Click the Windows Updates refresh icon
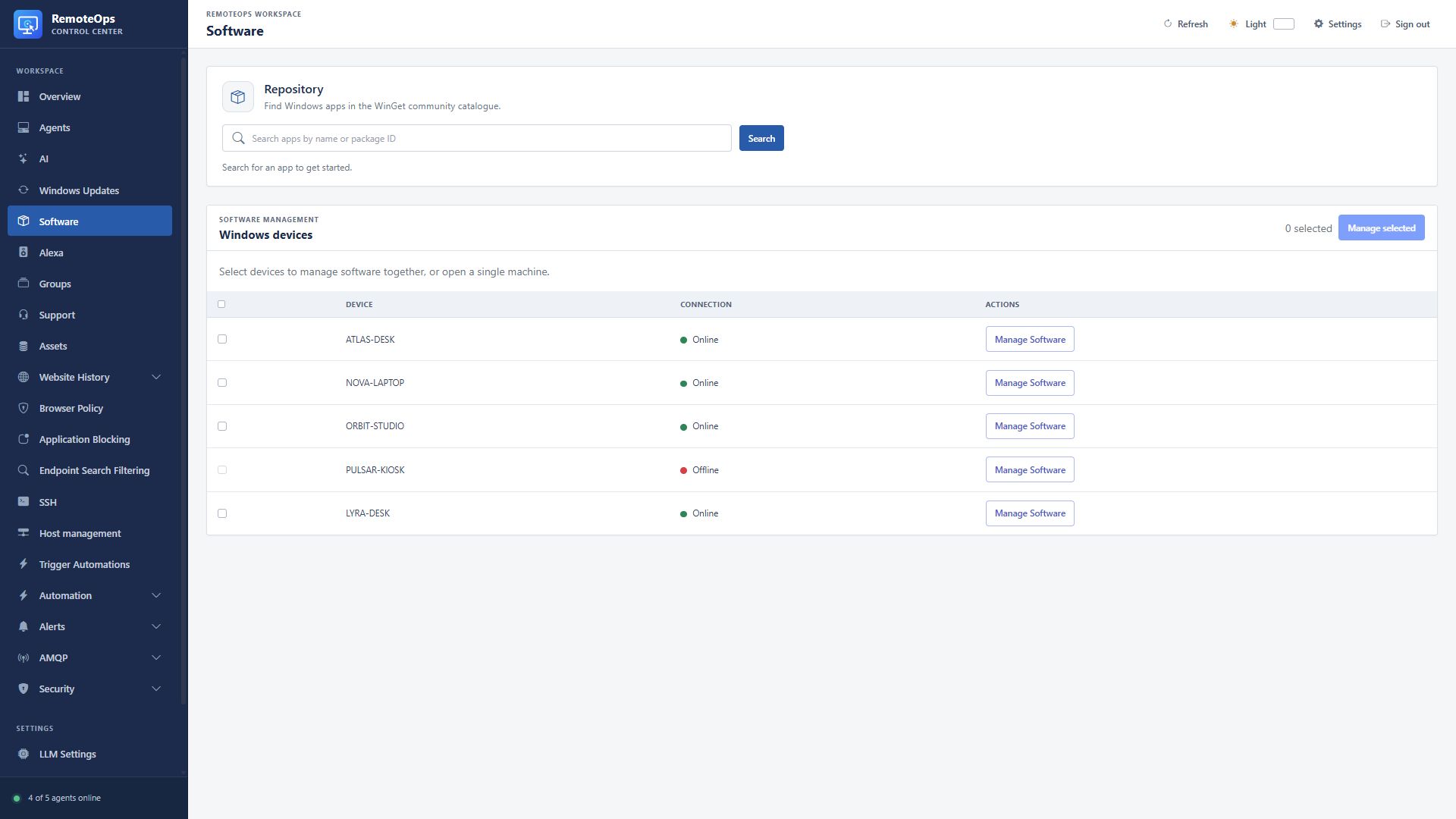The image size is (1456, 819). click(24, 190)
